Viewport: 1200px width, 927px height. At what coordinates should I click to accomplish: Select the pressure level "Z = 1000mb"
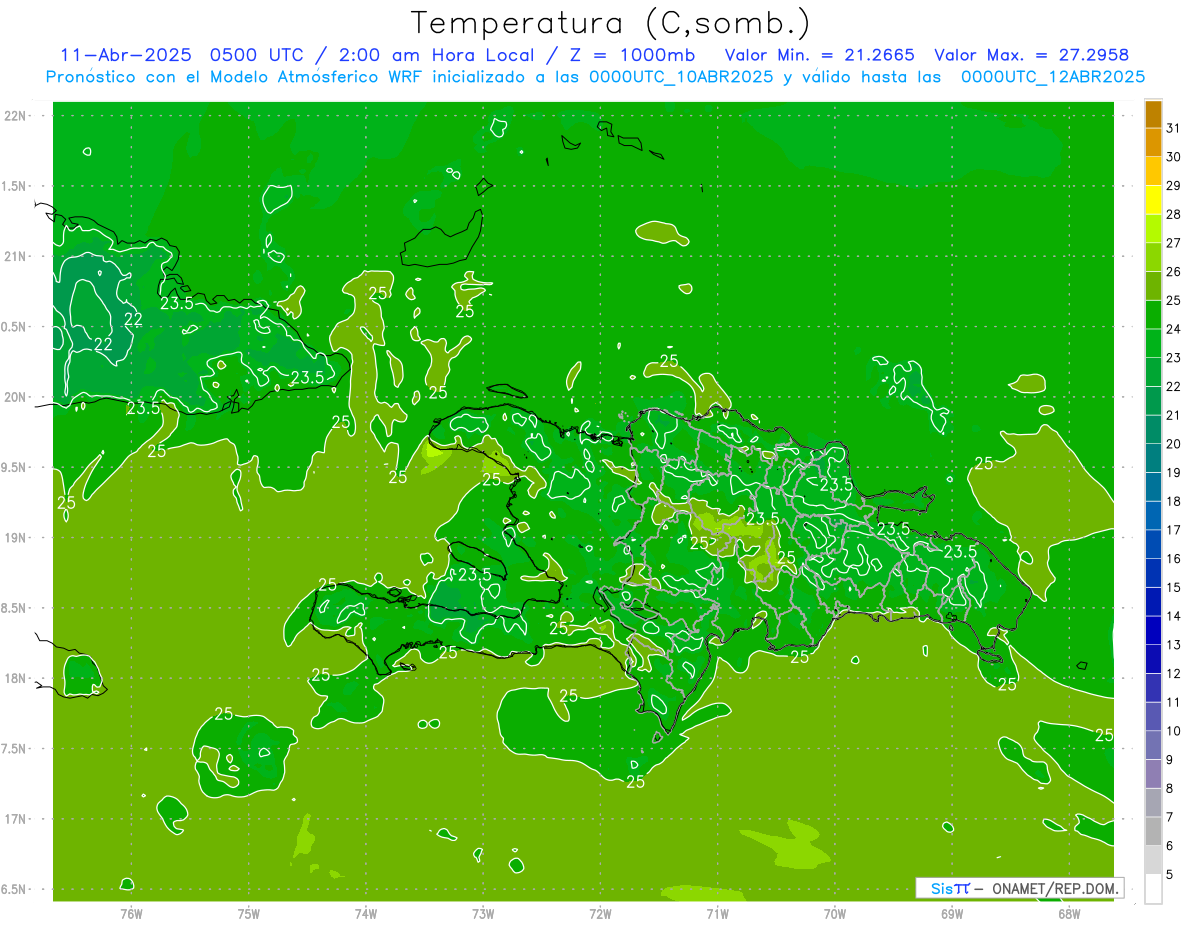(634, 55)
